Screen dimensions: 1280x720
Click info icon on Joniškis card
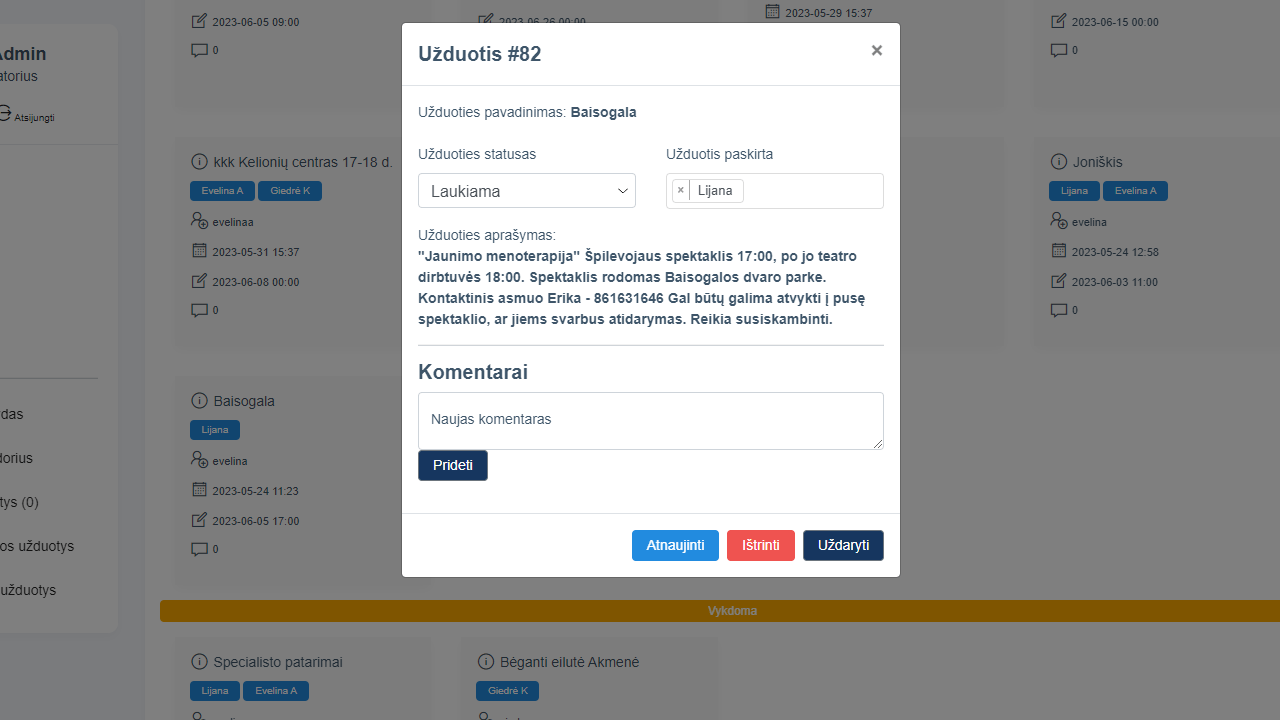point(1059,162)
